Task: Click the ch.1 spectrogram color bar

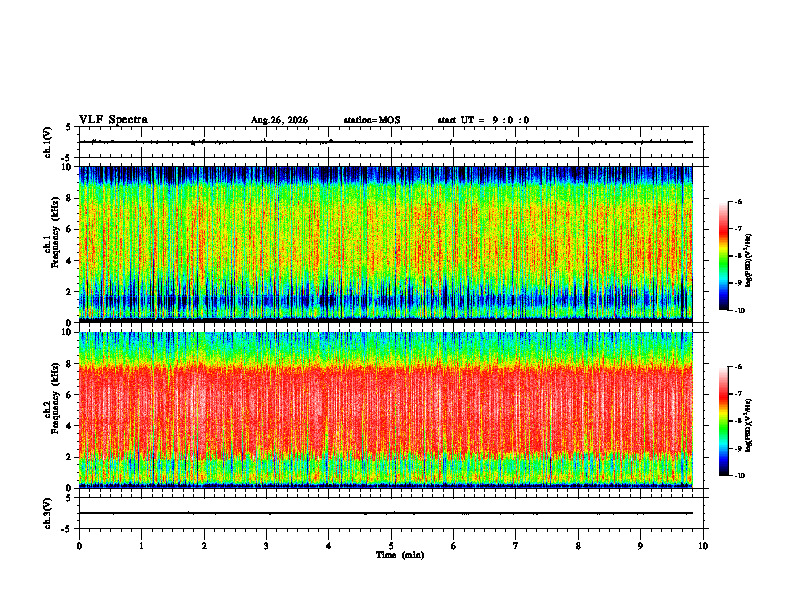Action: 724,256
